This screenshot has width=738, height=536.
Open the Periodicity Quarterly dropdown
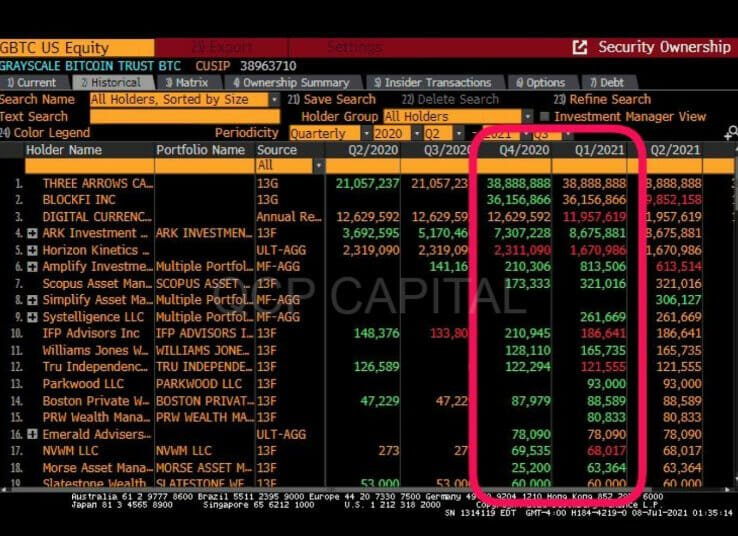(x=365, y=133)
